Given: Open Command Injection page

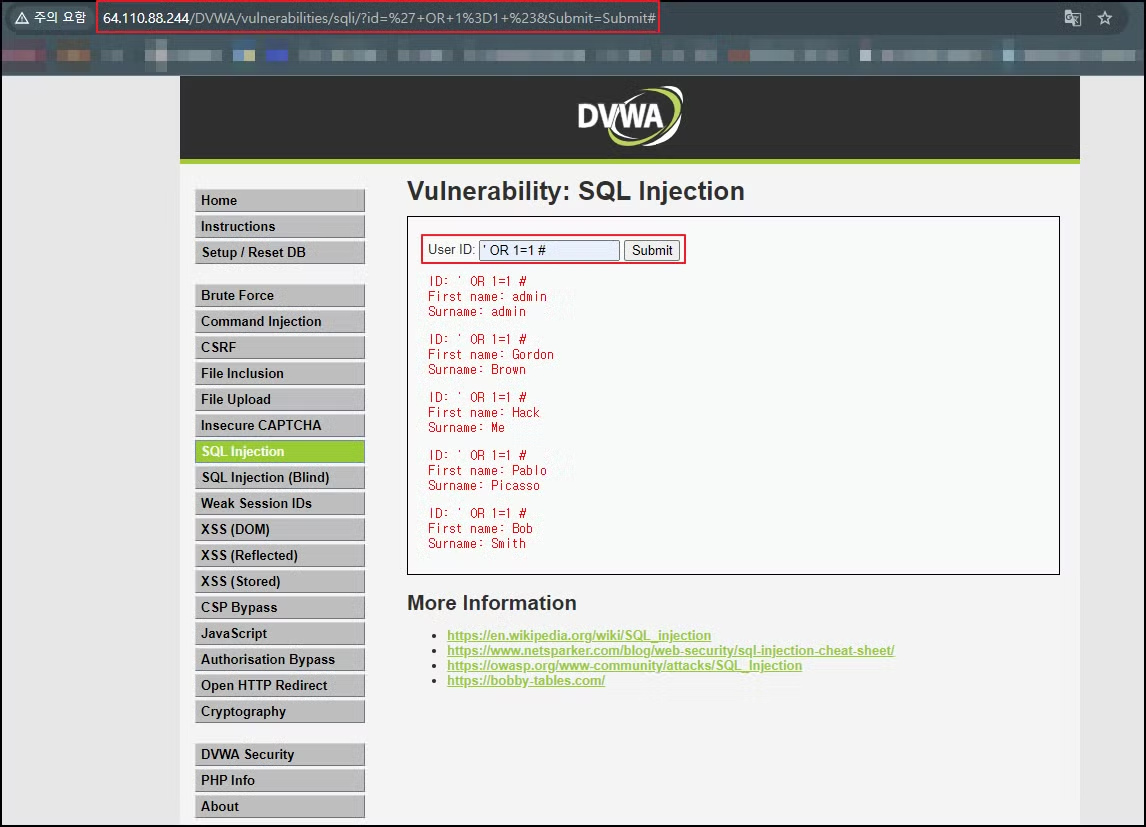Looking at the screenshot, I should (280, 321).
